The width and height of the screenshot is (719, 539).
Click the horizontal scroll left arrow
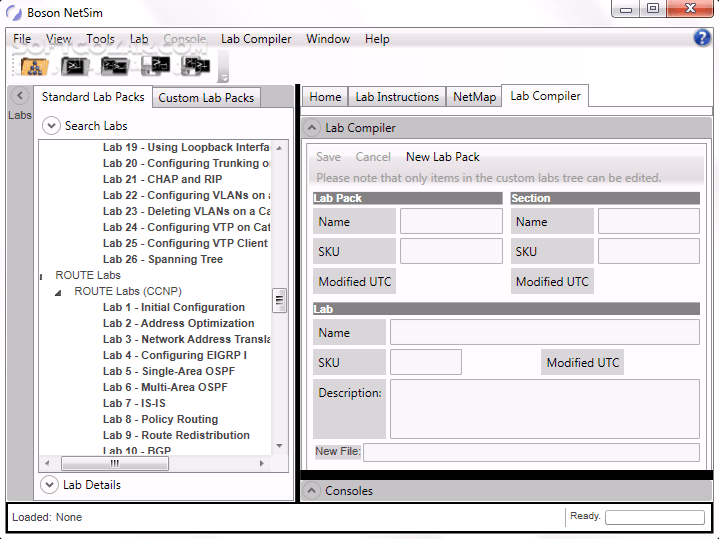tap(47, 464)
